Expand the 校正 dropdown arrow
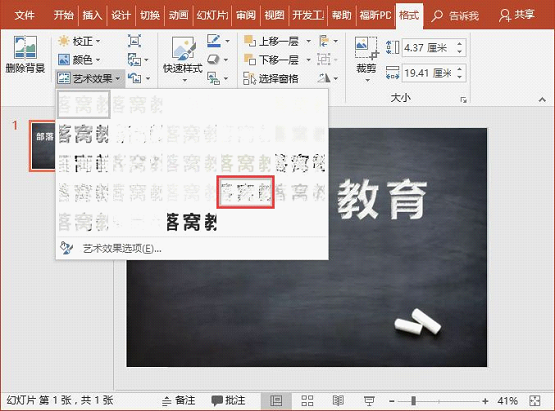 click(98, 41)
